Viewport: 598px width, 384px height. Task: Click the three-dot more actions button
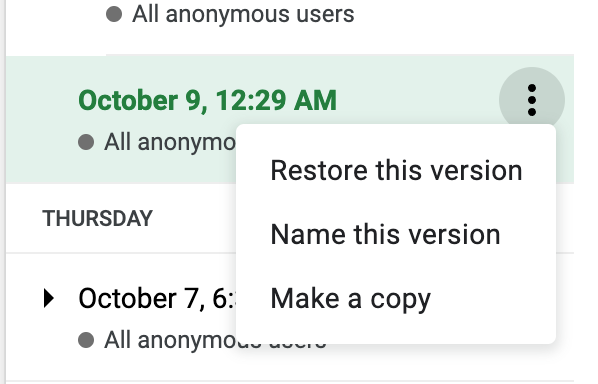532,100
